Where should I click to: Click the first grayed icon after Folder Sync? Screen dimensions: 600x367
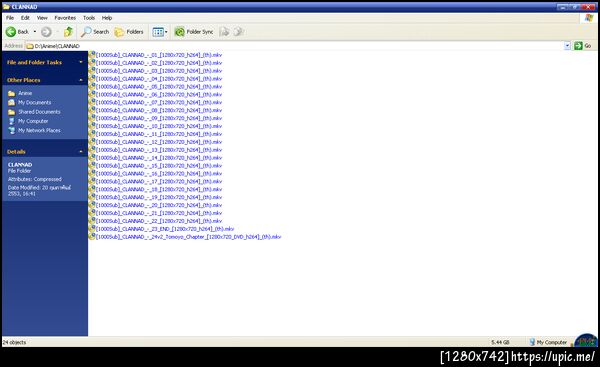click(x=225, y=32)
